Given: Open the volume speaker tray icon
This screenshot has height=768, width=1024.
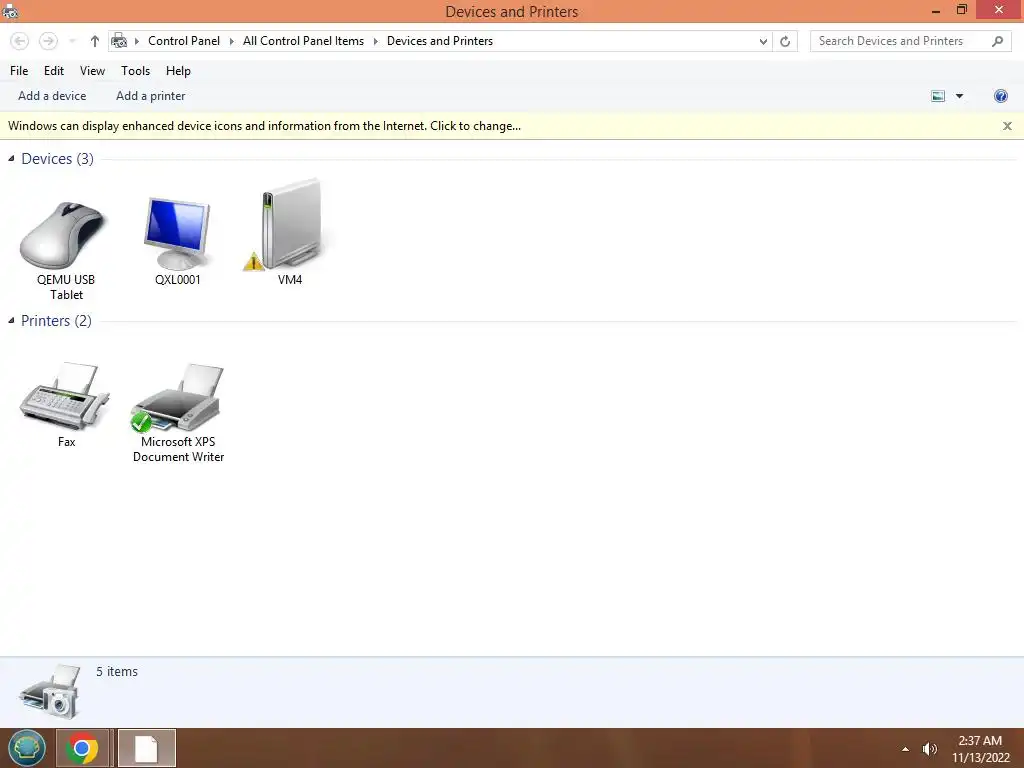Looking at the screenshot, I should click(x=929, y=749).
